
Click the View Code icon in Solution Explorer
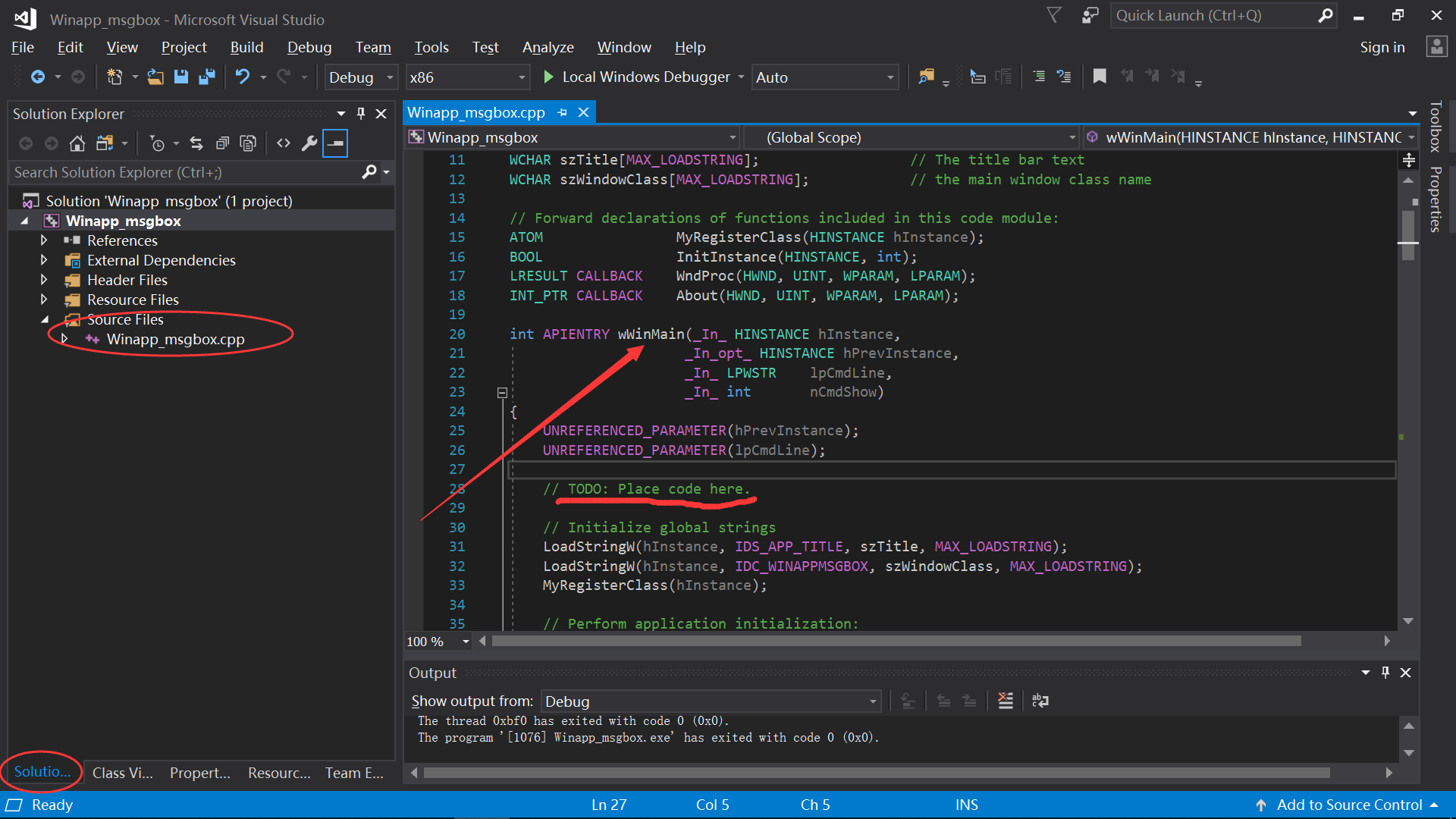(284, 143)
